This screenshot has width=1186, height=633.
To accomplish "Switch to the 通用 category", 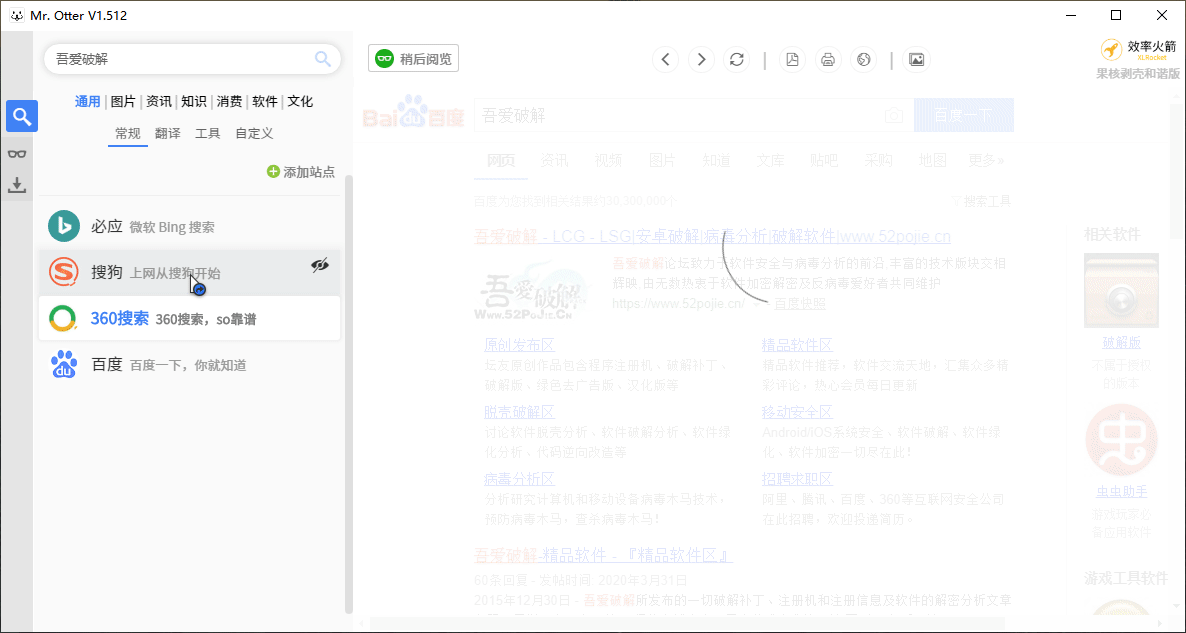I will pos(88,101).
